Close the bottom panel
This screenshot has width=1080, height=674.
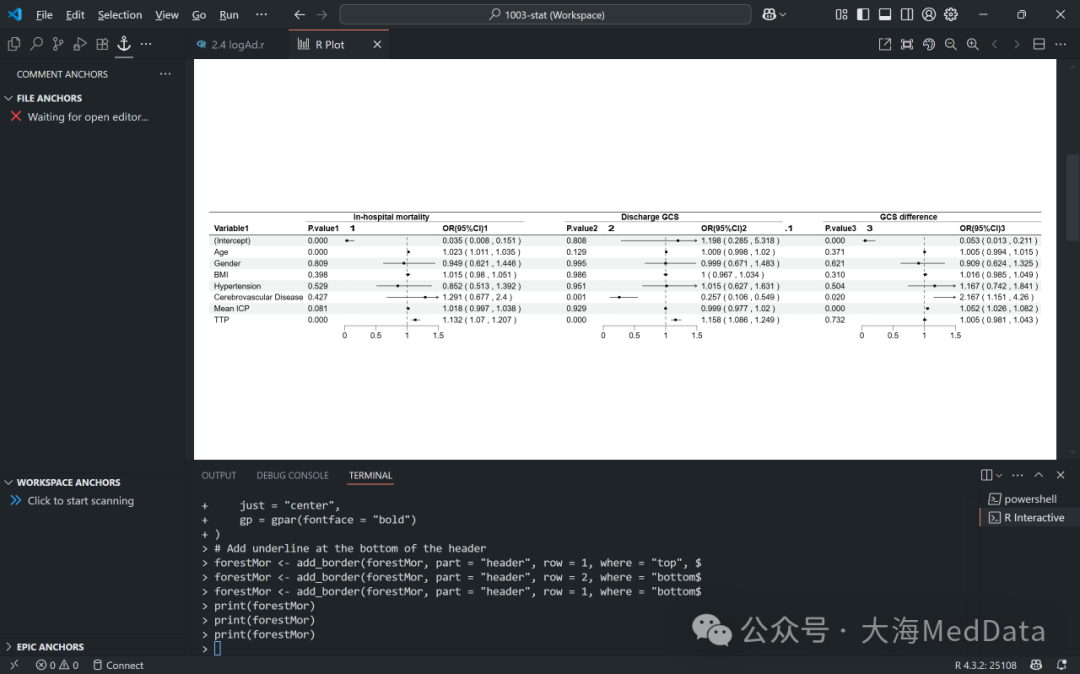1061,475
